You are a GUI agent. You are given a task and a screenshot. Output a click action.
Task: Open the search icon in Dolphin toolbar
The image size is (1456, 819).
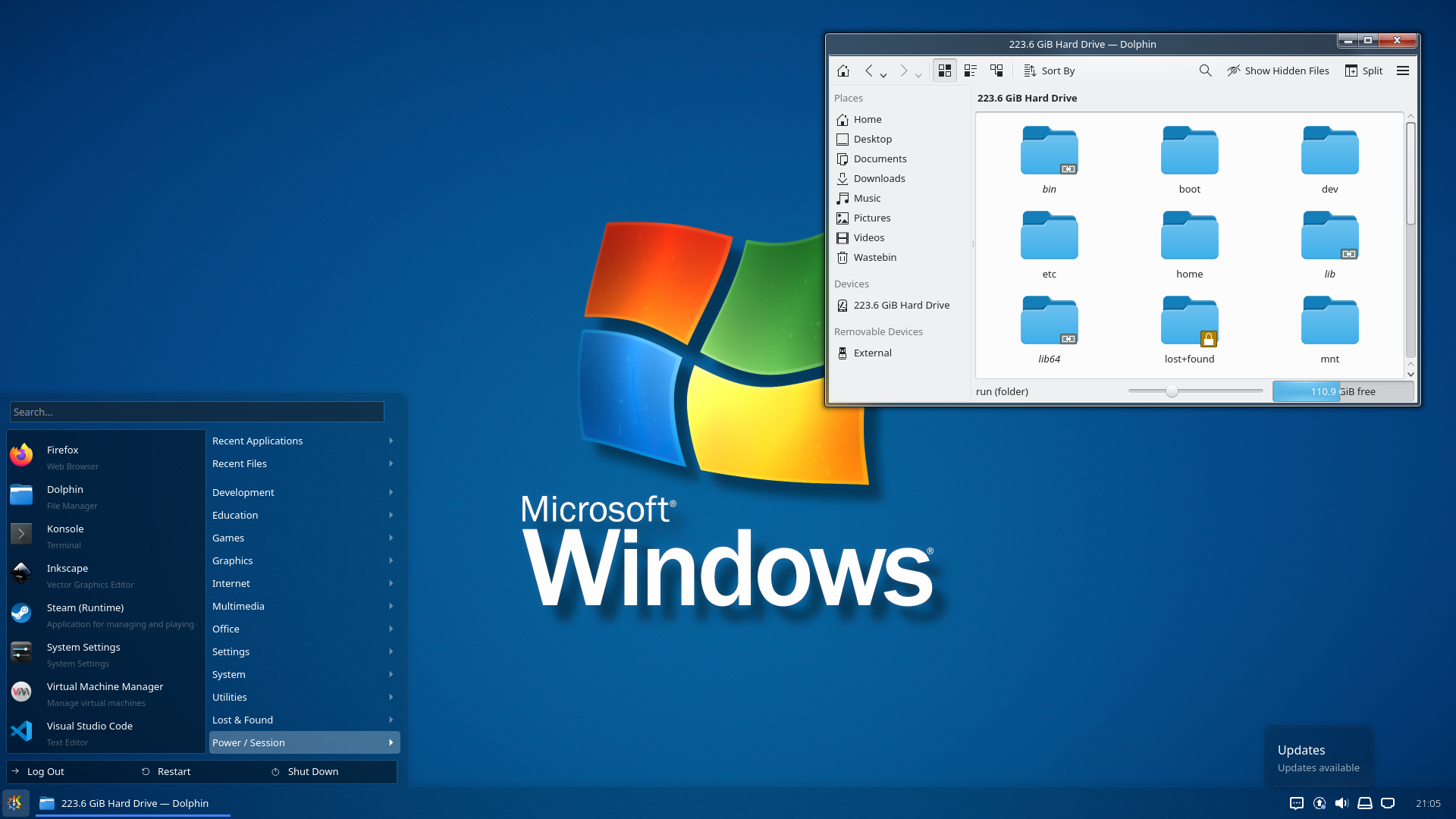[1205, 71]
